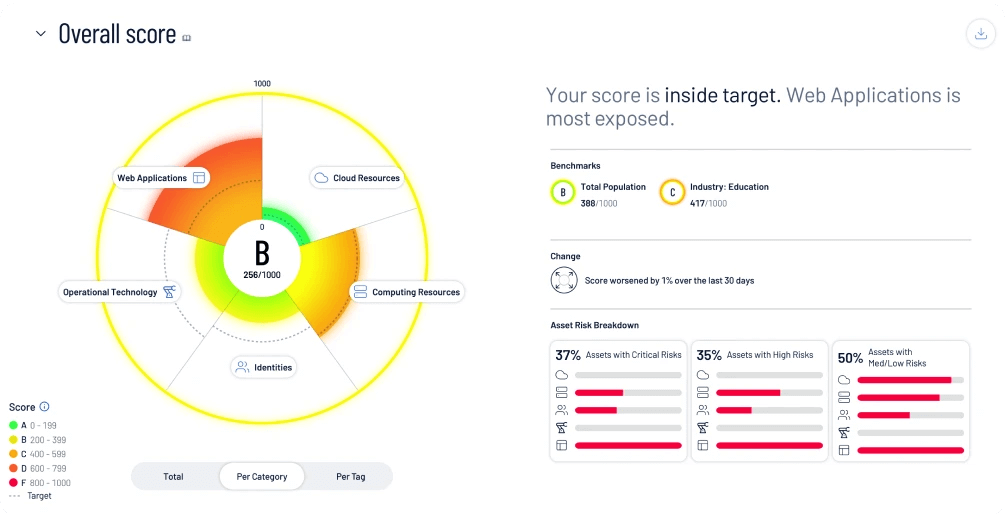Image resolution: width=1005 pixels, height=514 pixels.
Task: Select the Cloud Resources chart label
Action: pos(357,178)
